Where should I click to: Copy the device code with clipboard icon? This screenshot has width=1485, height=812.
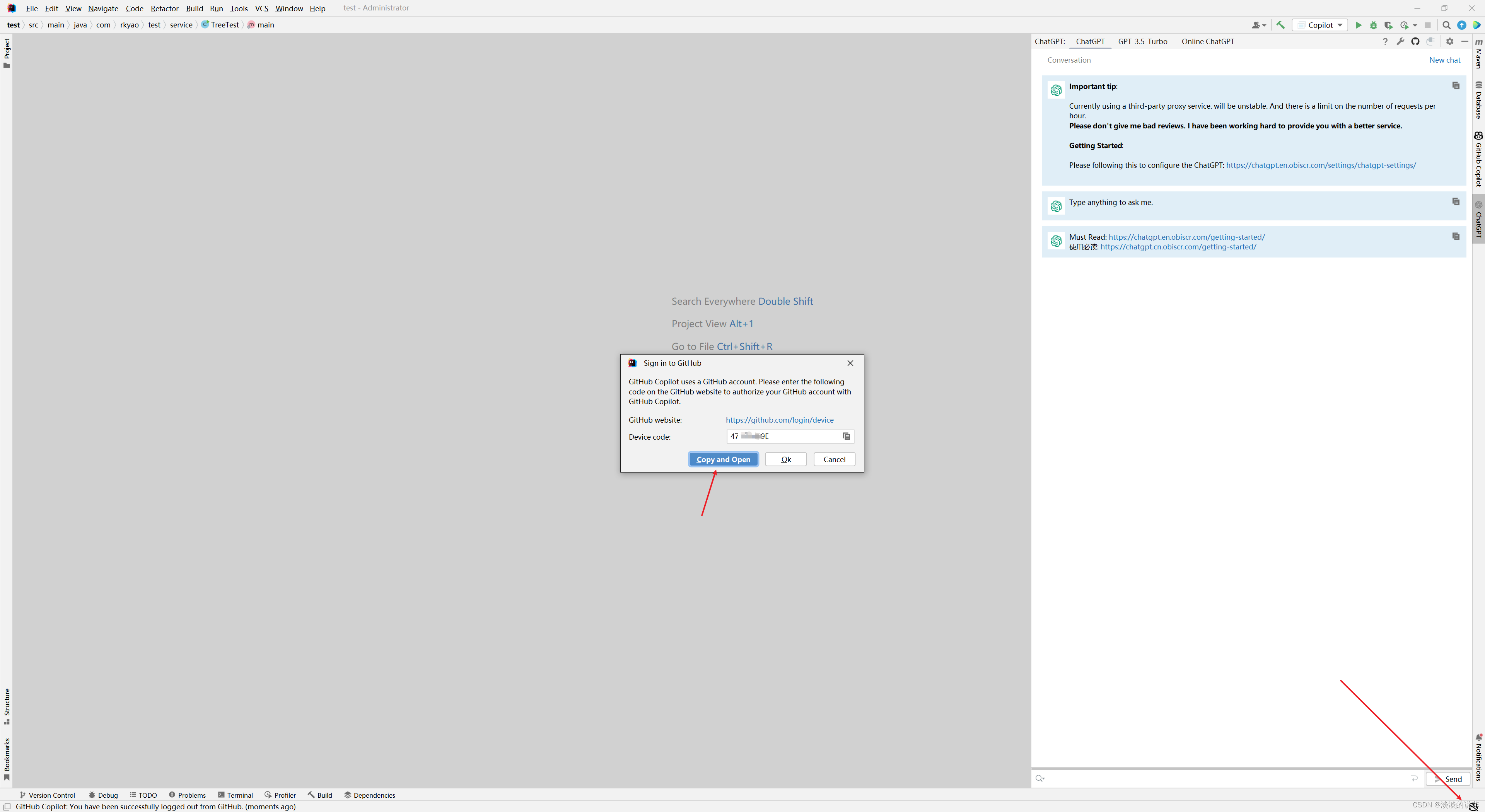[846, 436]
